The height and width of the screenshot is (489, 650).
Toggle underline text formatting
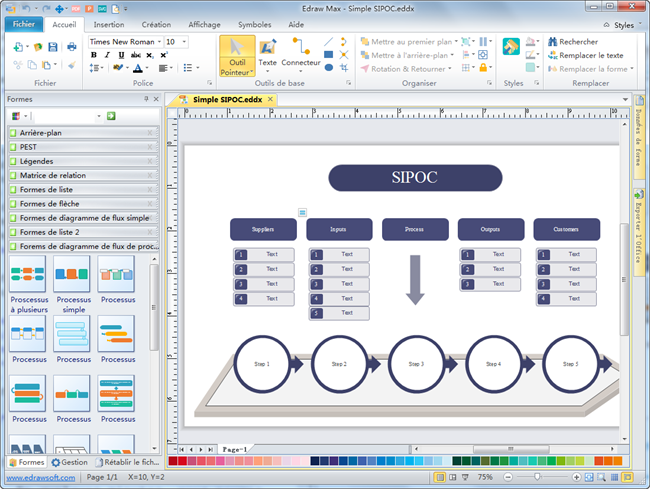tap(119, 55)
